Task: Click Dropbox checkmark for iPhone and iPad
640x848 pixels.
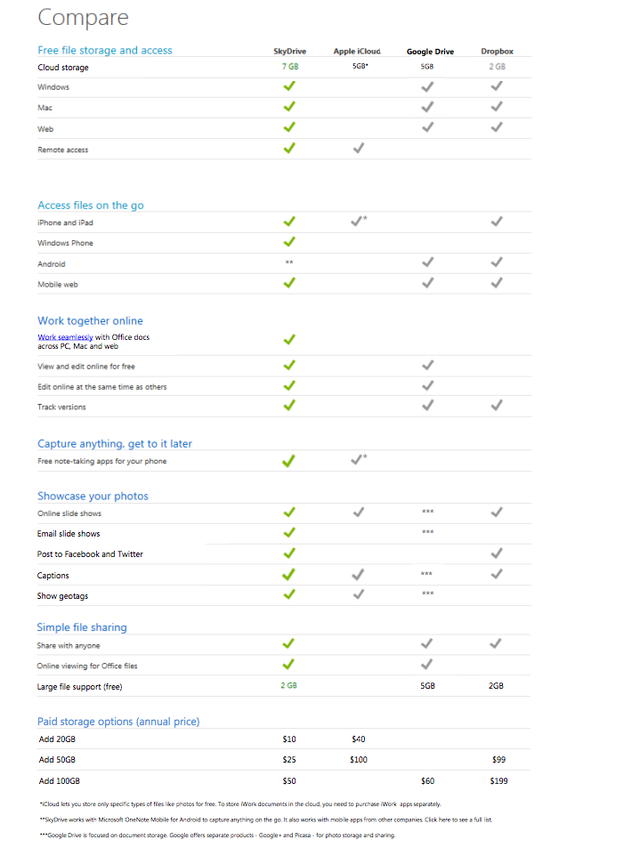Action: click(497, 221)
